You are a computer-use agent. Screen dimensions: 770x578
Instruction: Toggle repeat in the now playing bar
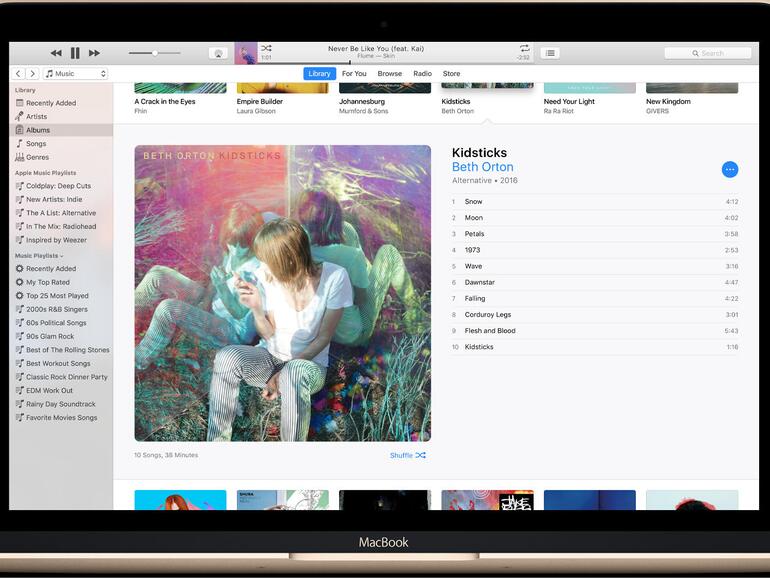tap(524, 48)
